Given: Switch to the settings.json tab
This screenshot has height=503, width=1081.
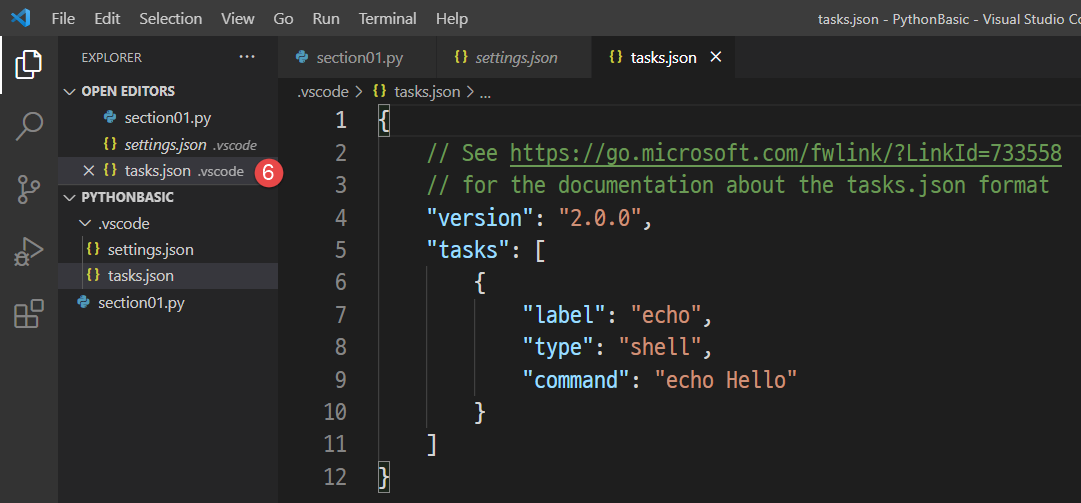Looking at the screenshot, I should (x=514, y=58).
